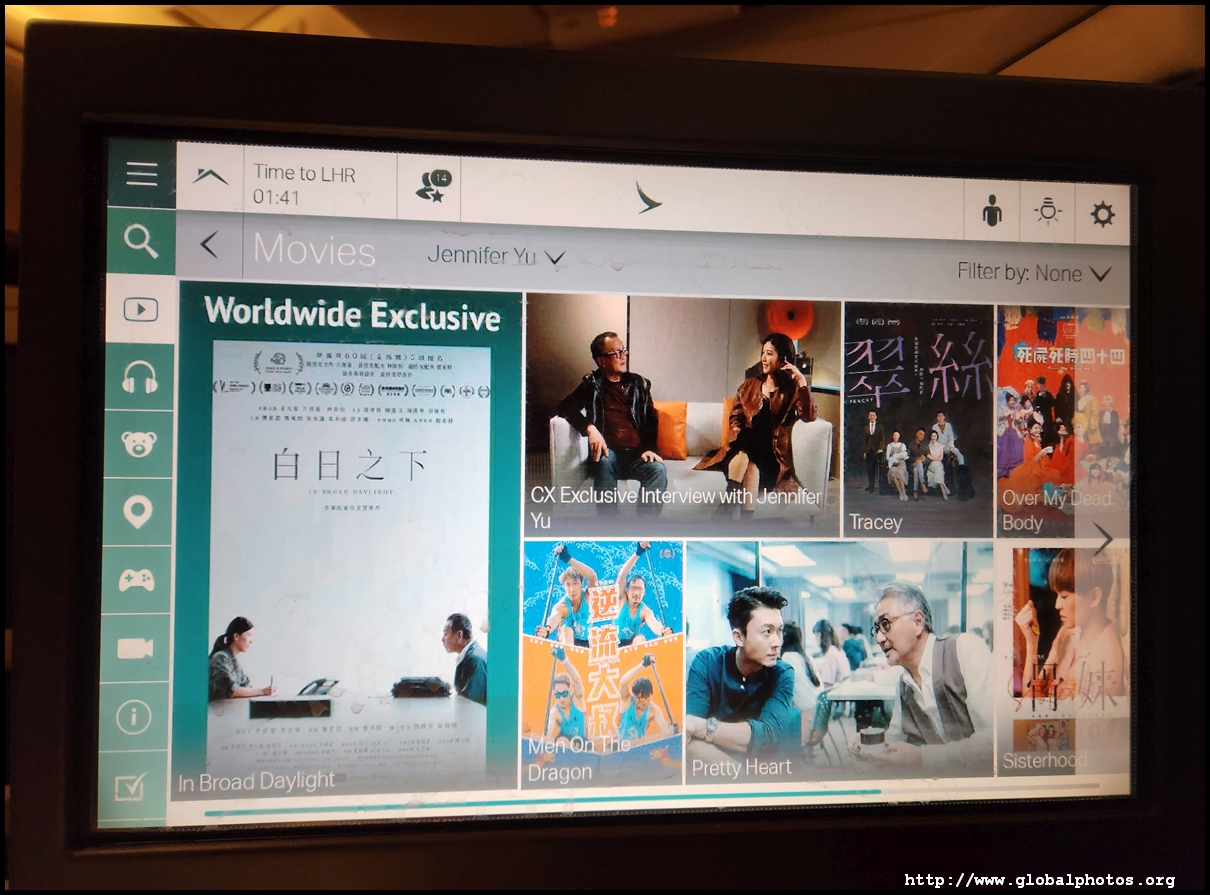Tap the Time to LHR display
The image size is (1210, 895).
tap(304, 184)
